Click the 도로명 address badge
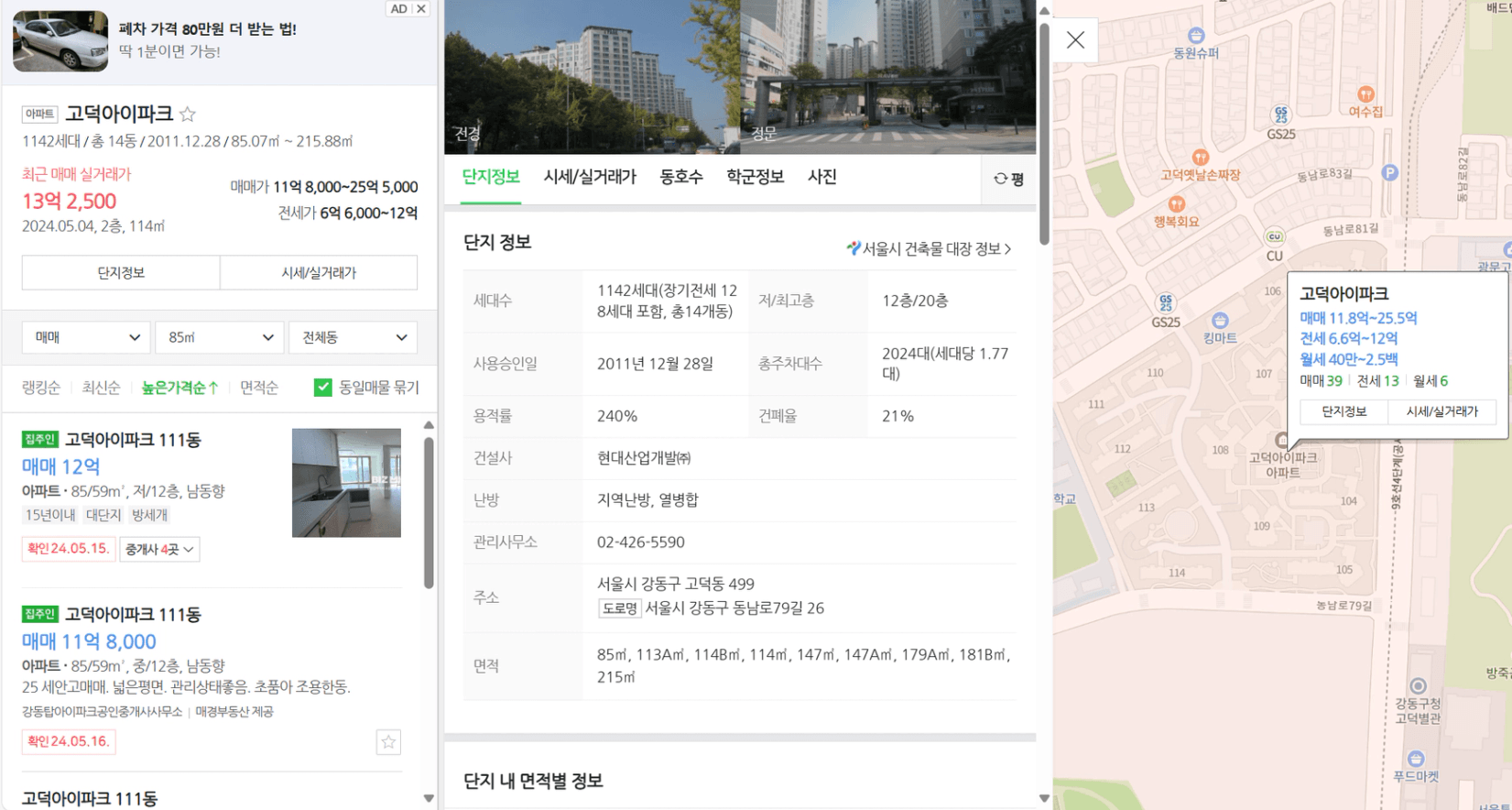The image size is (1512, 810). (x=620, y=607)
